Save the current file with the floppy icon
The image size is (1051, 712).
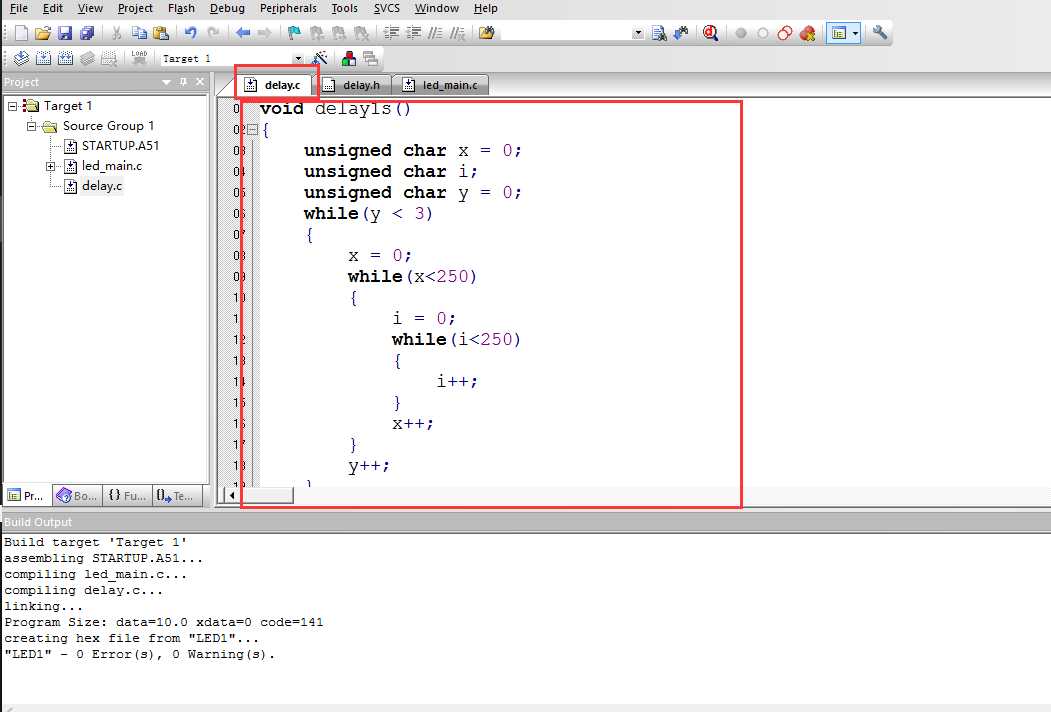click(64, 33)
